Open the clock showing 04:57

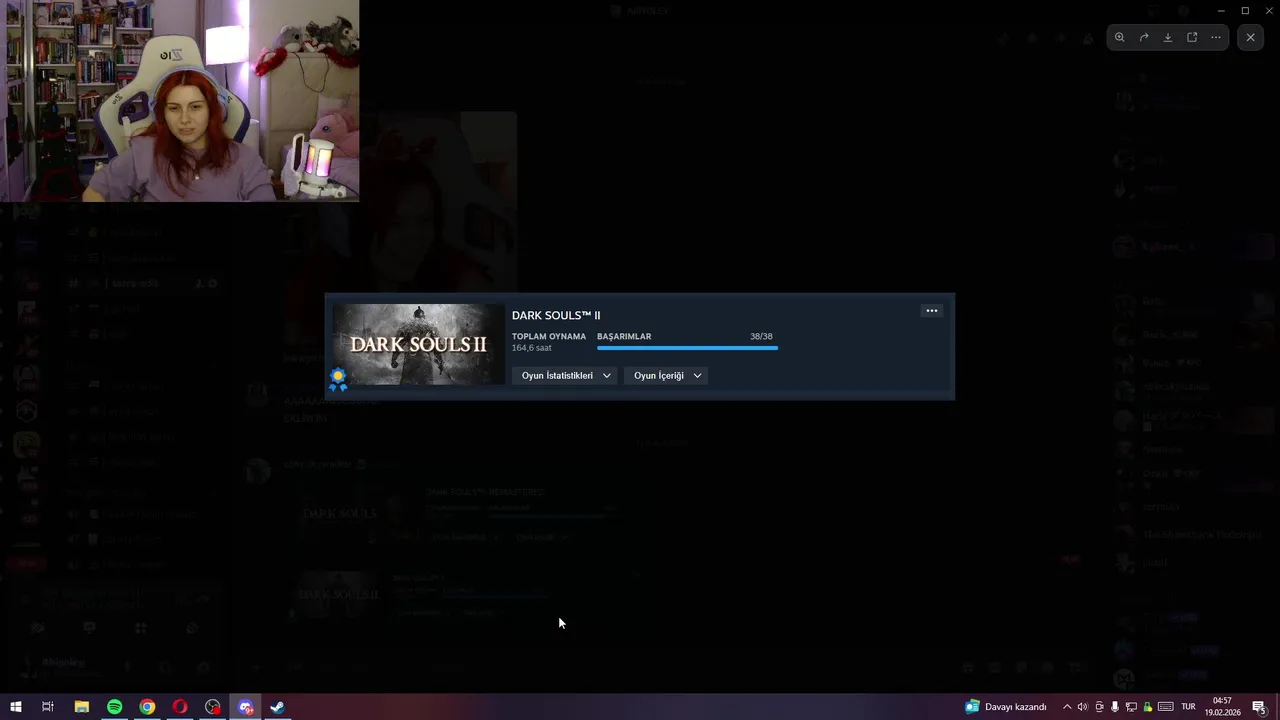point(1222,707)
